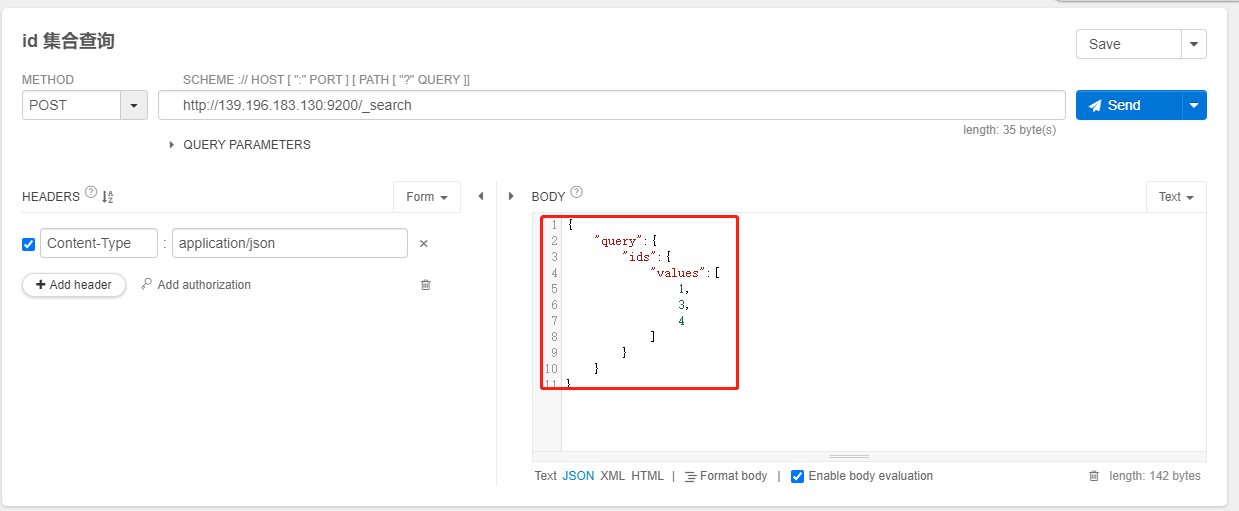
Task: Click the application/json header value field
Action: [290, 243]
